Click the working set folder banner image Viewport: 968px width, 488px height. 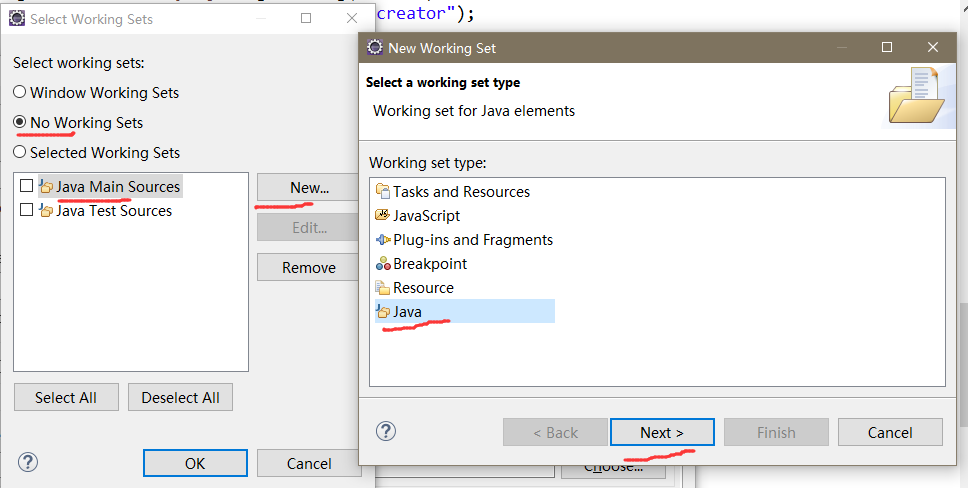point(916,96)
